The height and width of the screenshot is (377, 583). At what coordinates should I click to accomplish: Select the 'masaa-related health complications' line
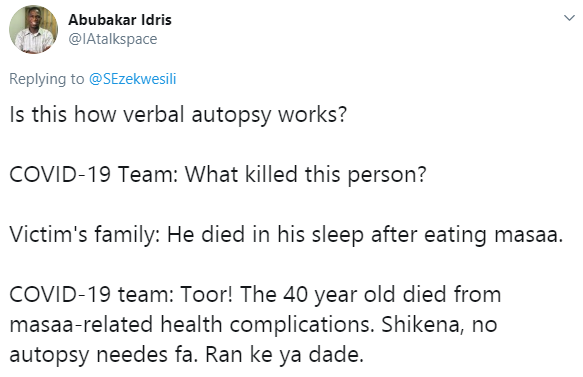pyautogui.click(x=253, y=325)
